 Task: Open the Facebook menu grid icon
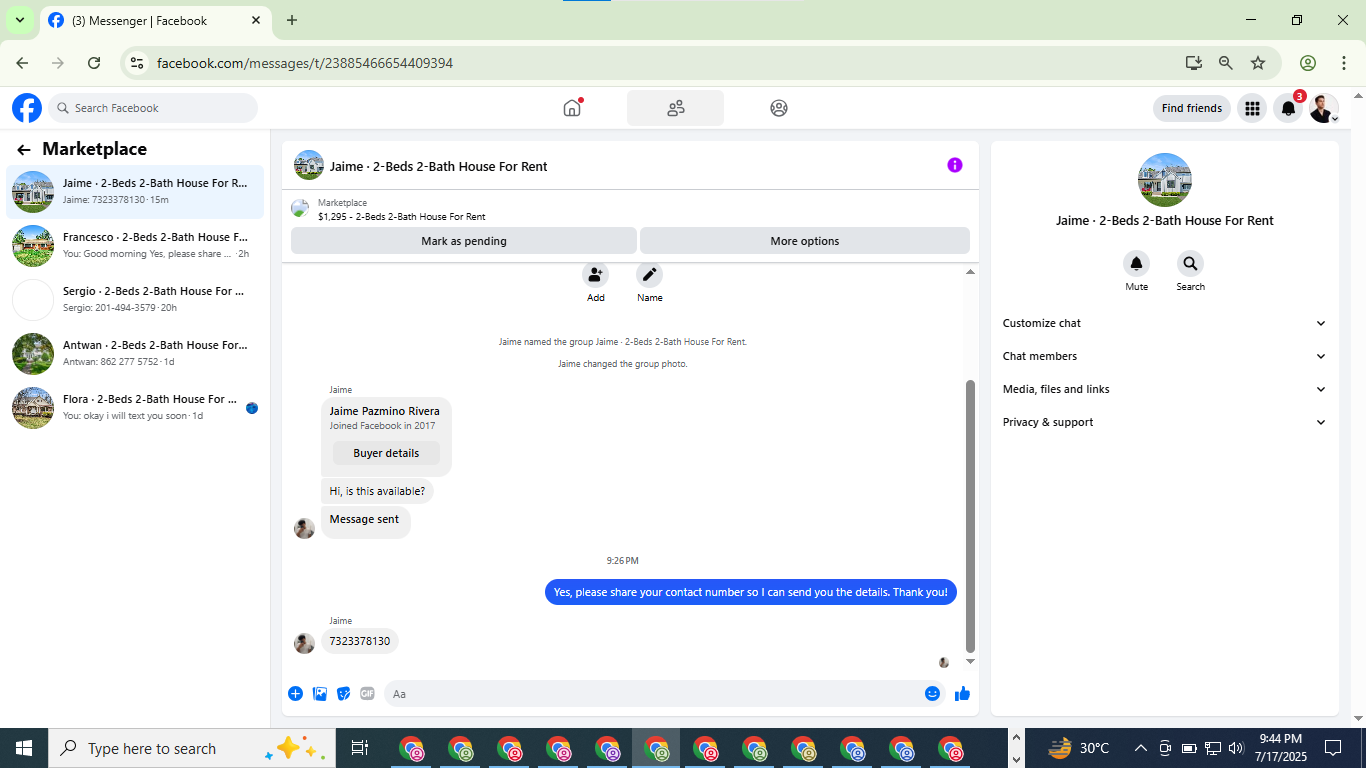(1251, 108)
